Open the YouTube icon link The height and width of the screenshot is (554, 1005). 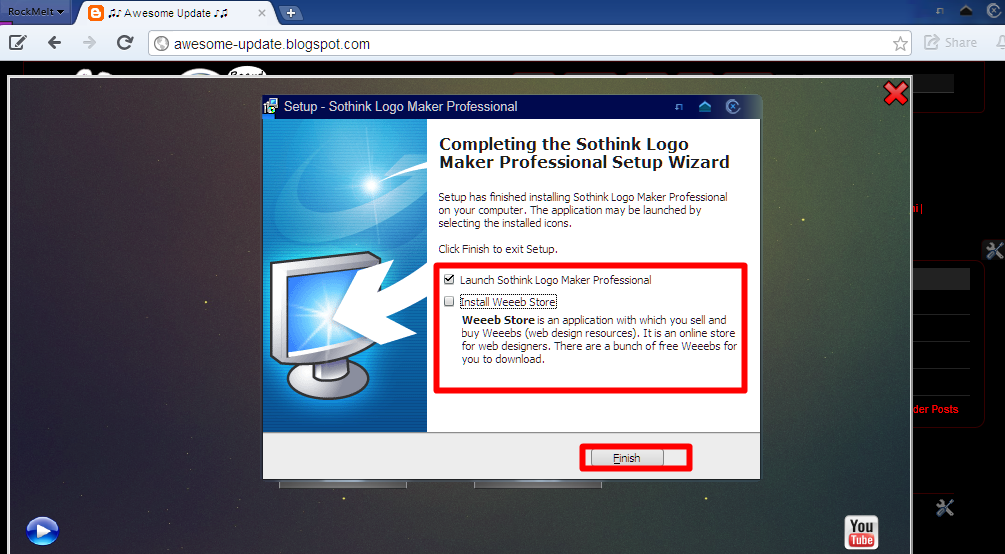point(861,533)
